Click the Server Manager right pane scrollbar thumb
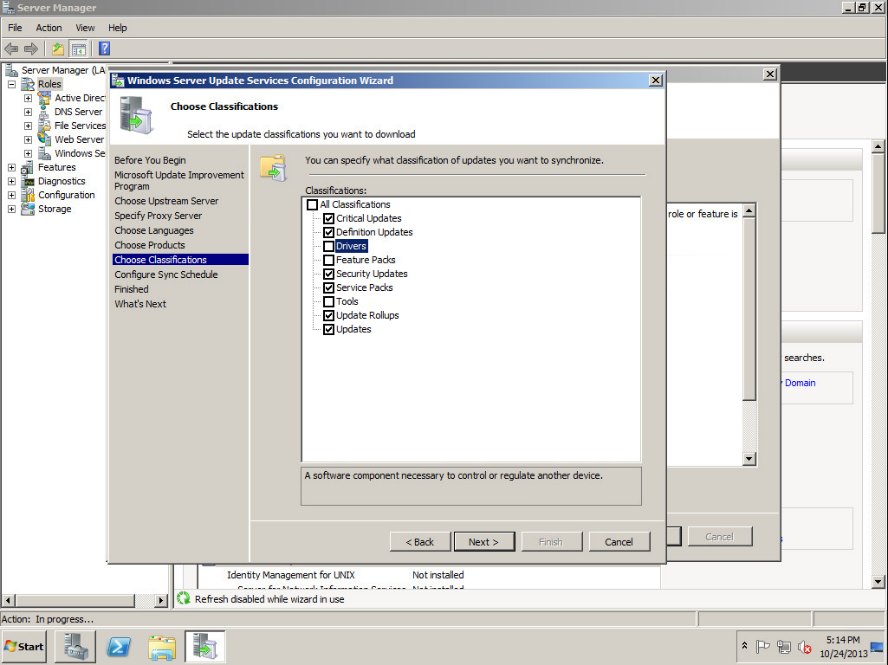 tap(878, 193)
